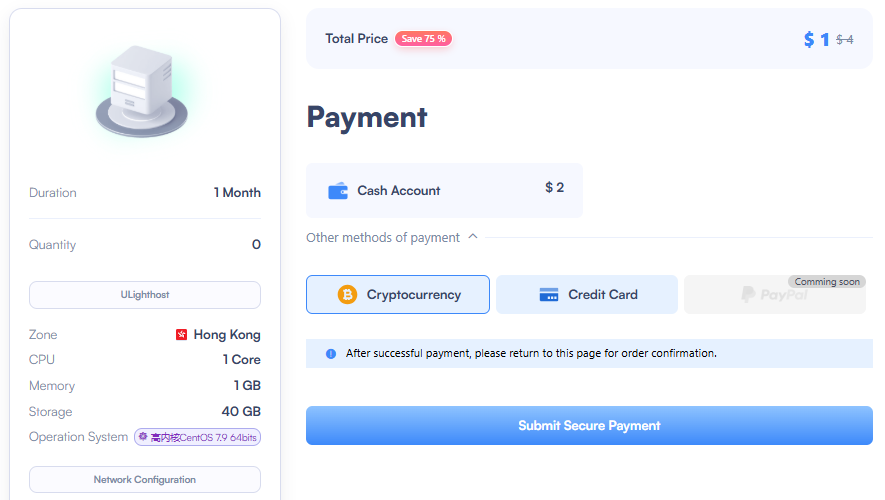Collapse Other methods of payment chevron
Viewport: 885px width, 500px height.
[473, 236]
